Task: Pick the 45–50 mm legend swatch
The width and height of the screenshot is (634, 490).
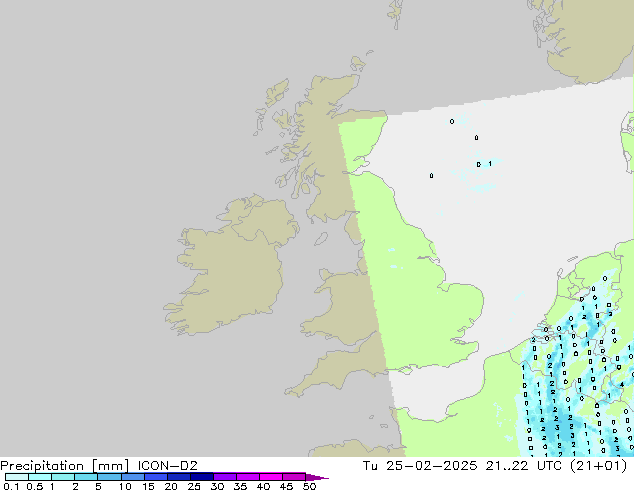Action: click(x=294, y=477)
